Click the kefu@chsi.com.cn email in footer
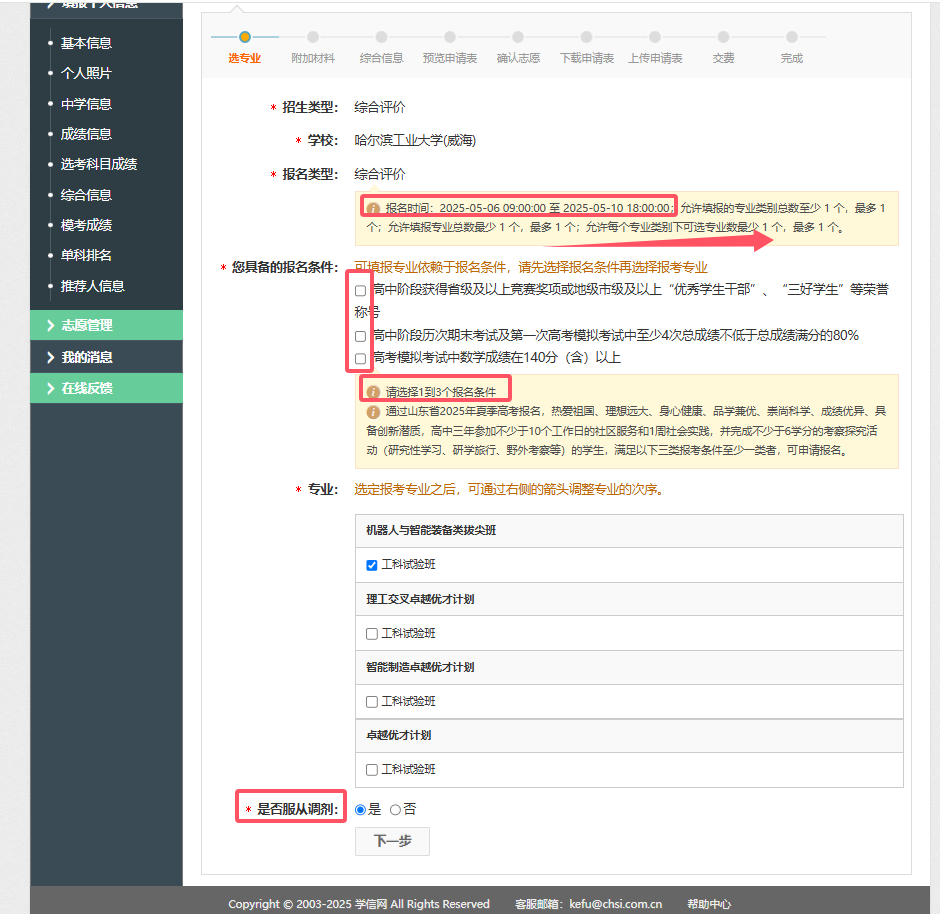This screenshot has height=914, width=940. point(616,904)
